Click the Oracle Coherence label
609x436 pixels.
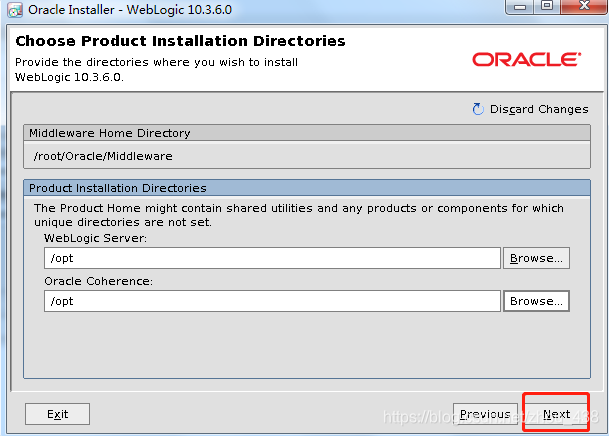[x=99, y=281]
